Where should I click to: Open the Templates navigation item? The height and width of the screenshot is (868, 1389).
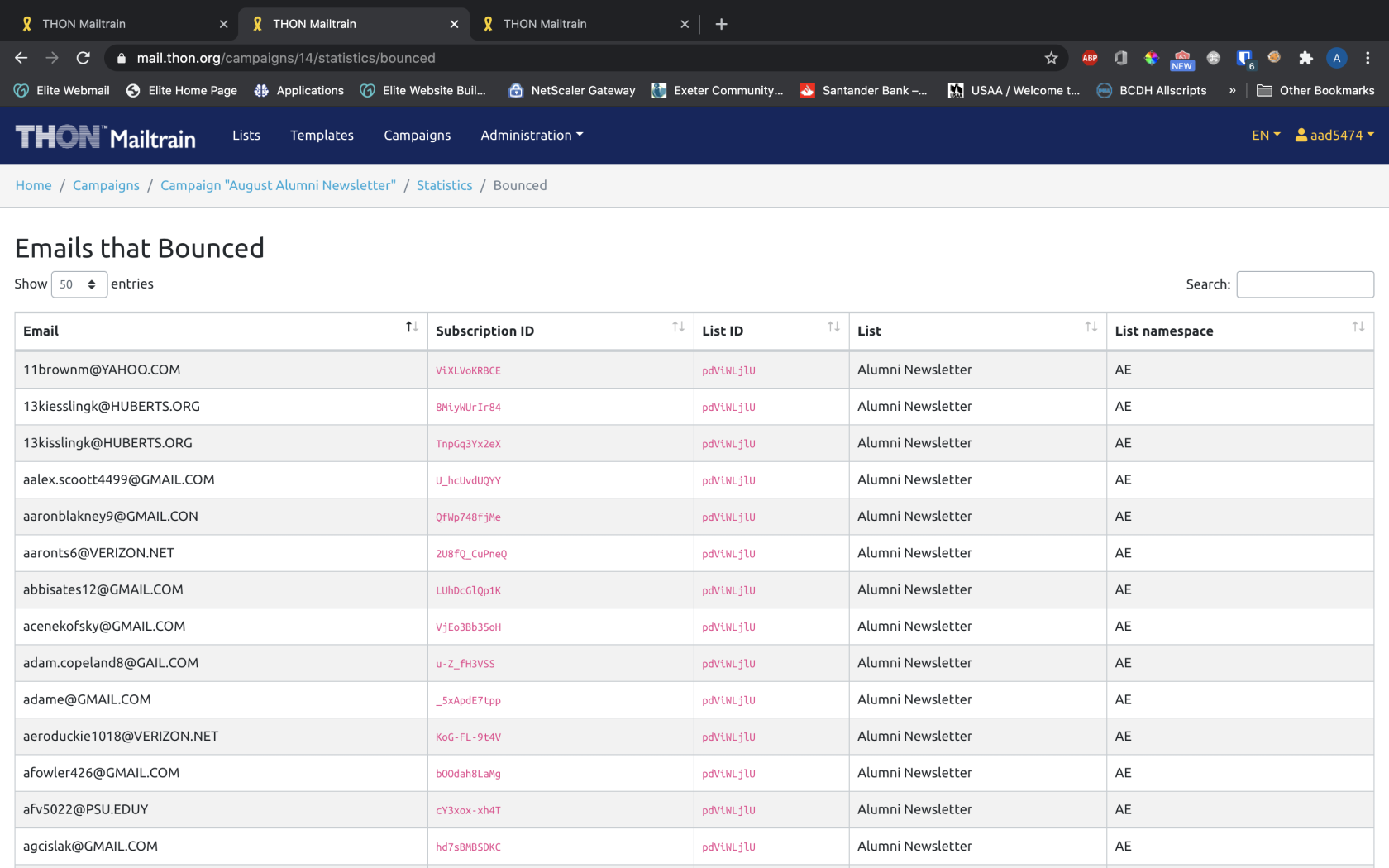[x=322, y=135]
